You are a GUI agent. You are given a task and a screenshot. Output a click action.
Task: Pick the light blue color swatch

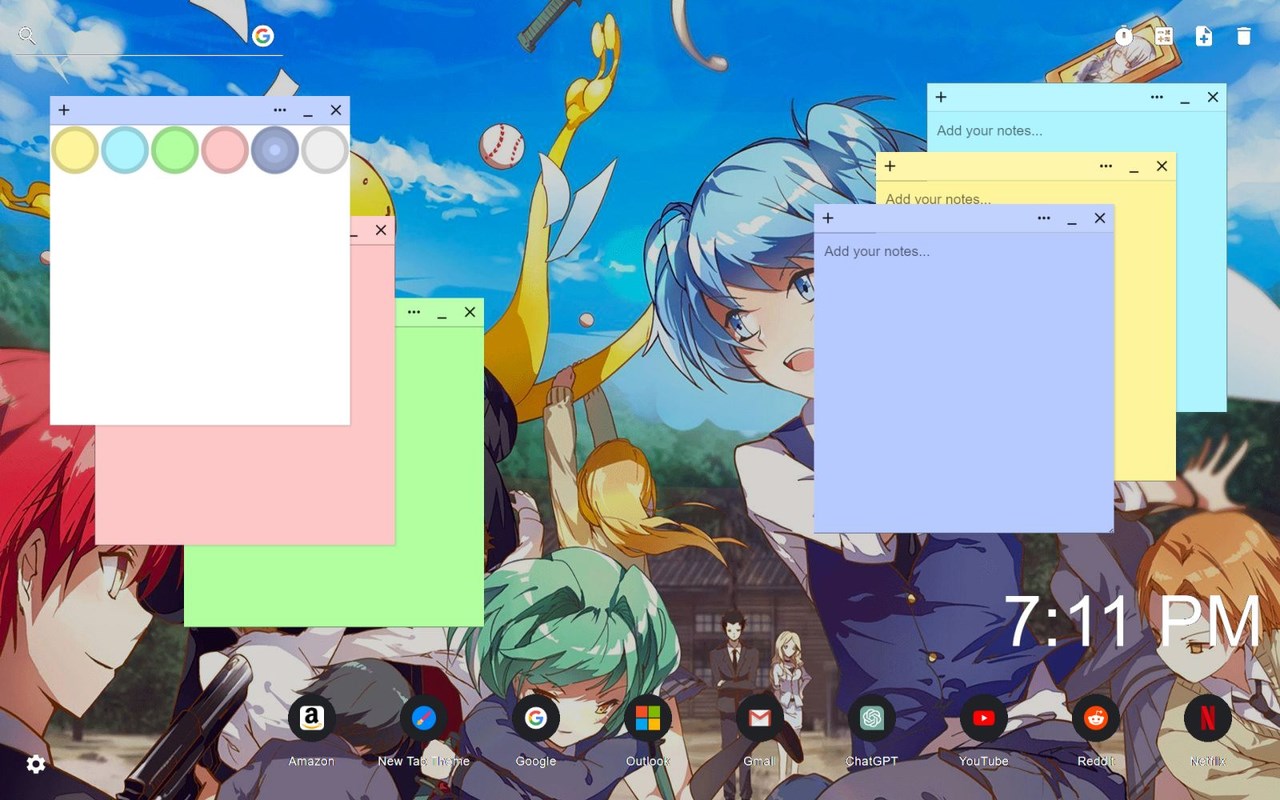125,150
